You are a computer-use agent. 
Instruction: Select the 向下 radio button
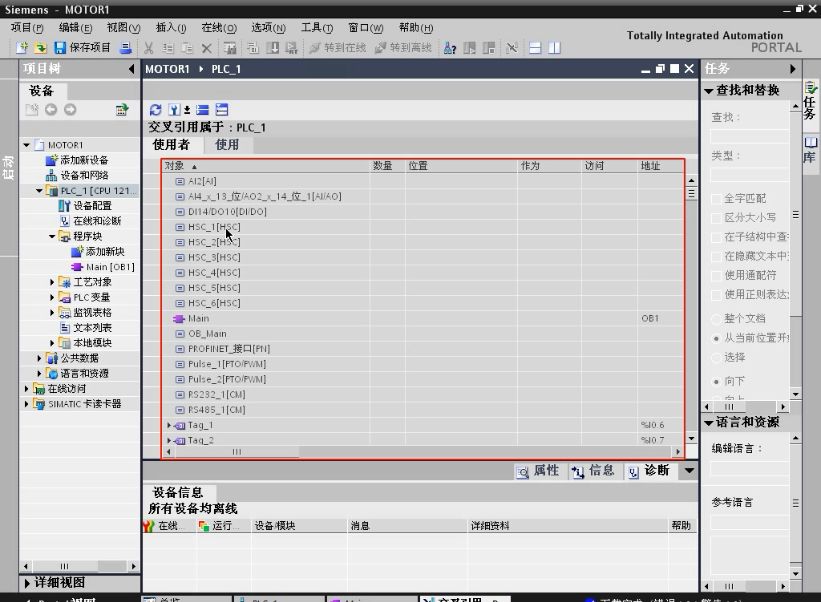(716, 382)
